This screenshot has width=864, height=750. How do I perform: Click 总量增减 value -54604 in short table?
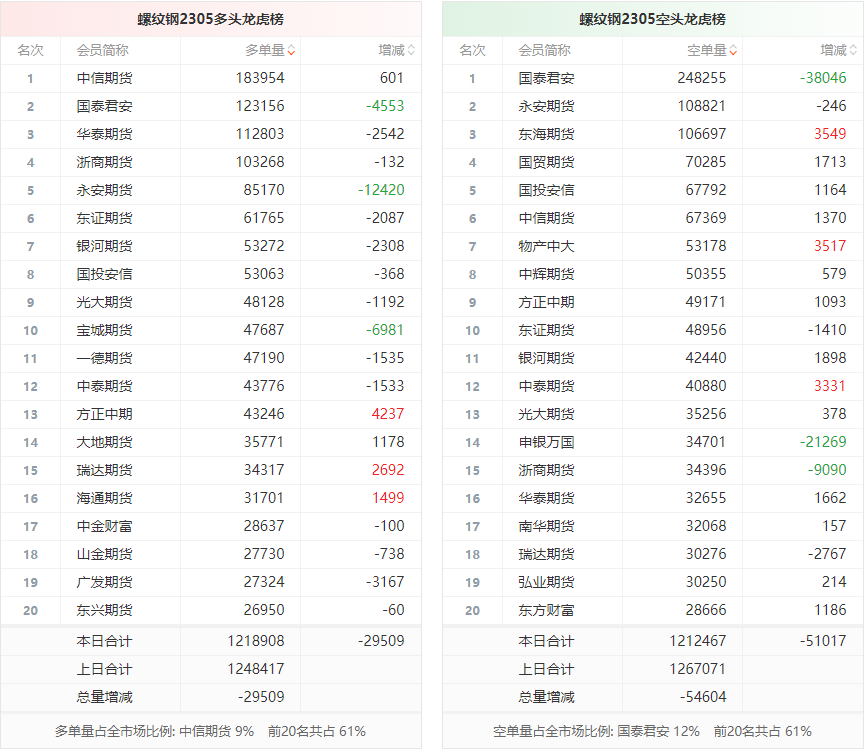(x=702, y=697)
